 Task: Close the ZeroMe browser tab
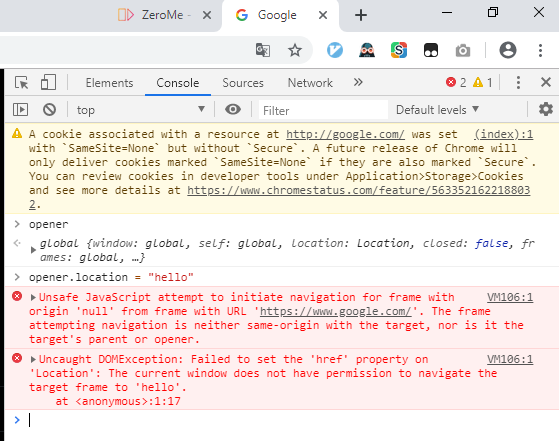coord(207,15)
